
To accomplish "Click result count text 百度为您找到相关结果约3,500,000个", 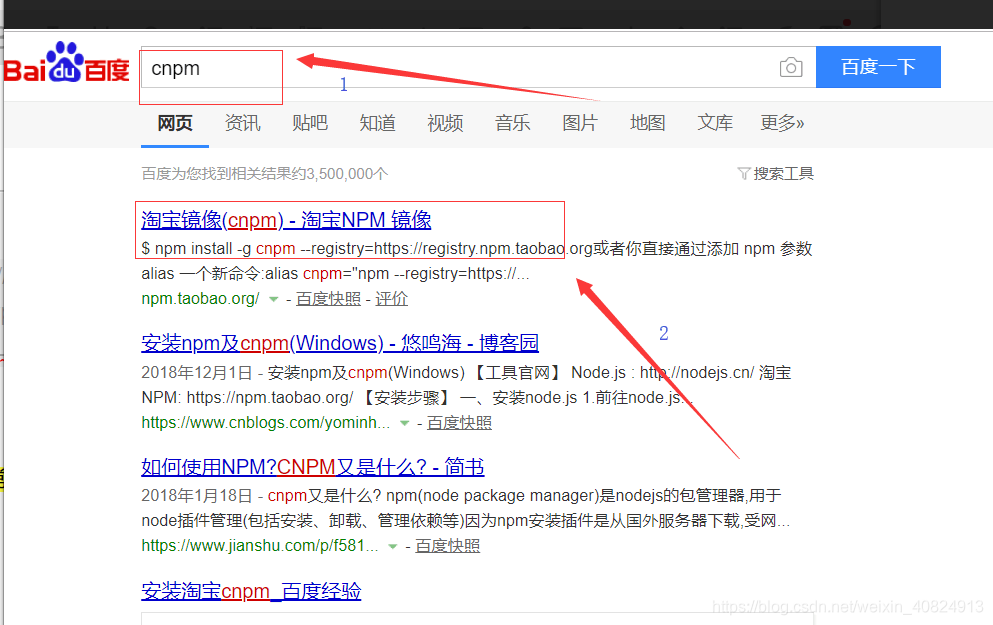I will click(265, 174).
